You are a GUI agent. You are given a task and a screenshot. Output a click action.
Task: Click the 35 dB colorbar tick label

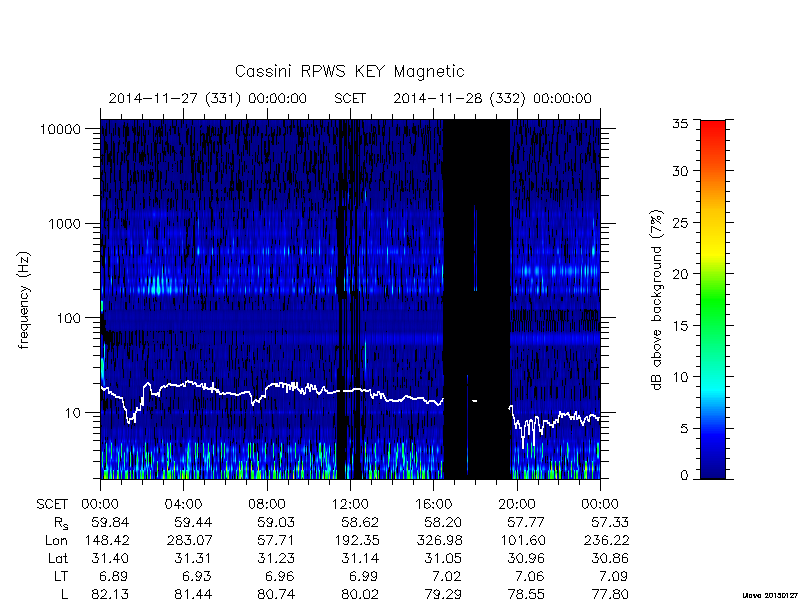click(680, 124)
